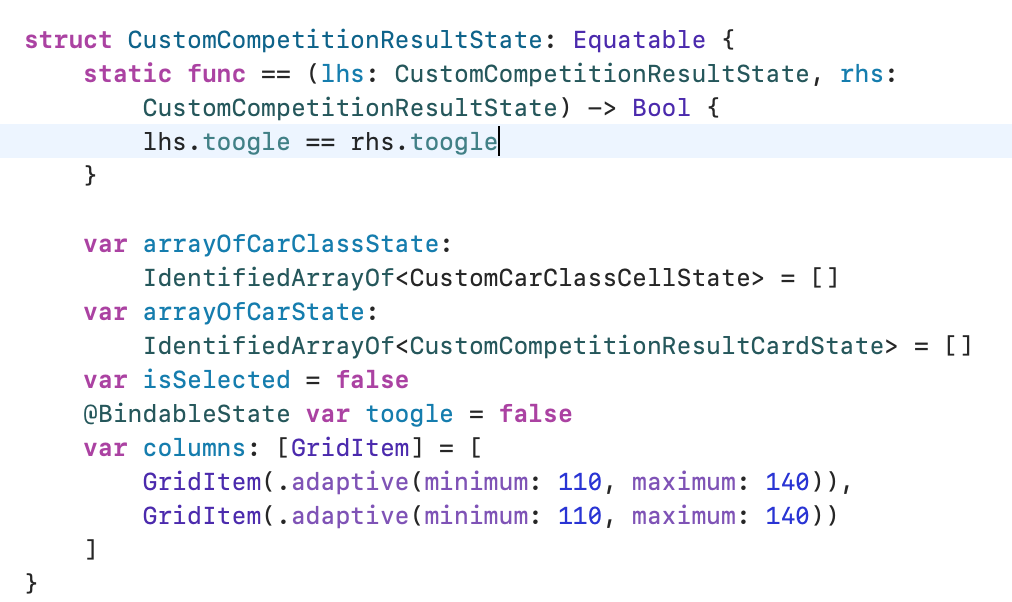Click the false value of isSelected
1012x602 pixels.
point(372,380)
